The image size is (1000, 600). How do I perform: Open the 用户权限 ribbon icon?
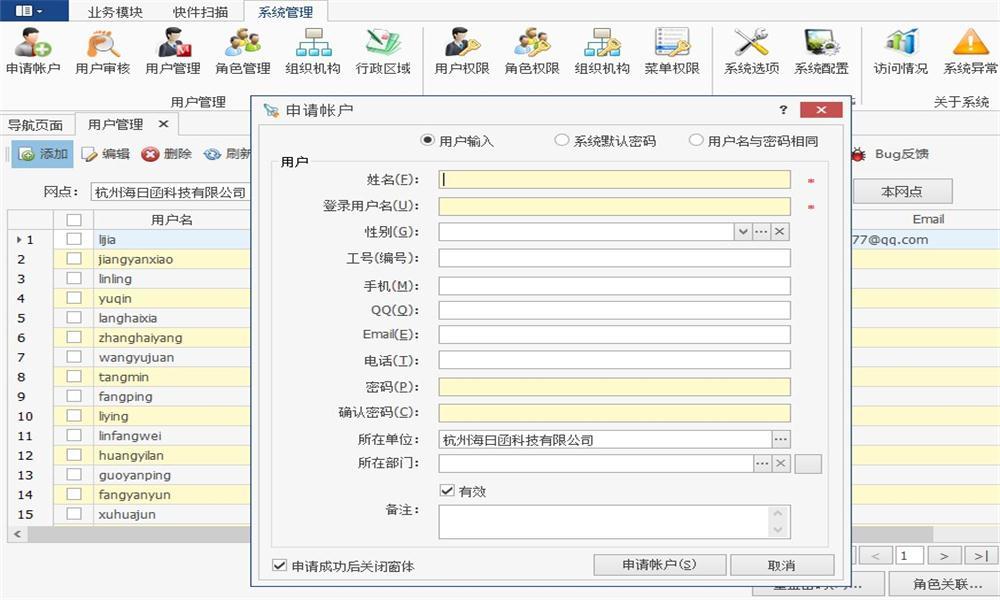pos(462,52)
